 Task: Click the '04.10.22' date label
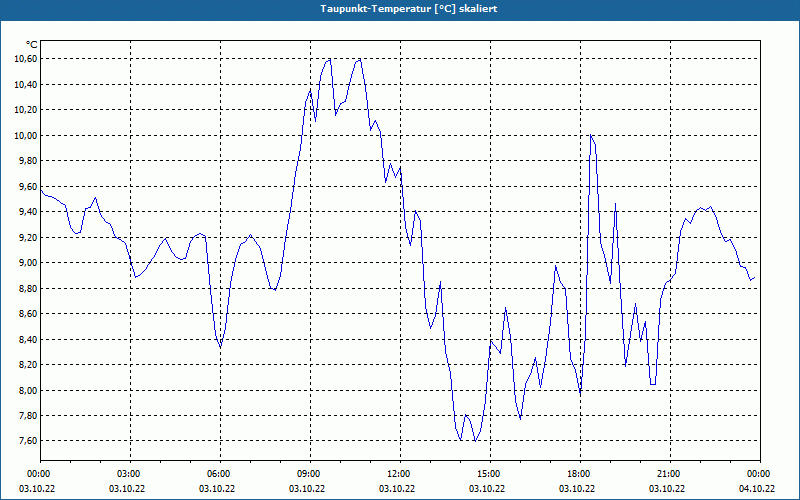757,489
